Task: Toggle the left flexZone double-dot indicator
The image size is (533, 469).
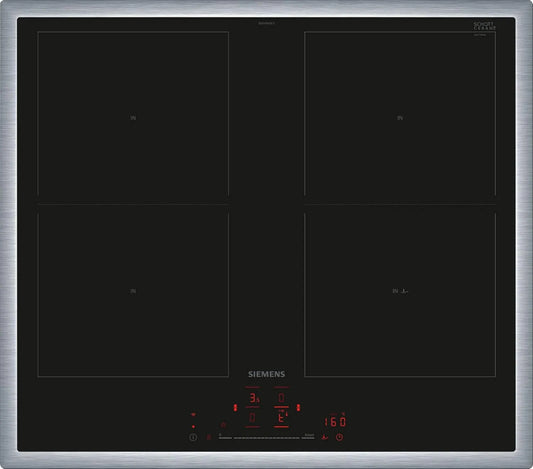Action: (235, 407)
